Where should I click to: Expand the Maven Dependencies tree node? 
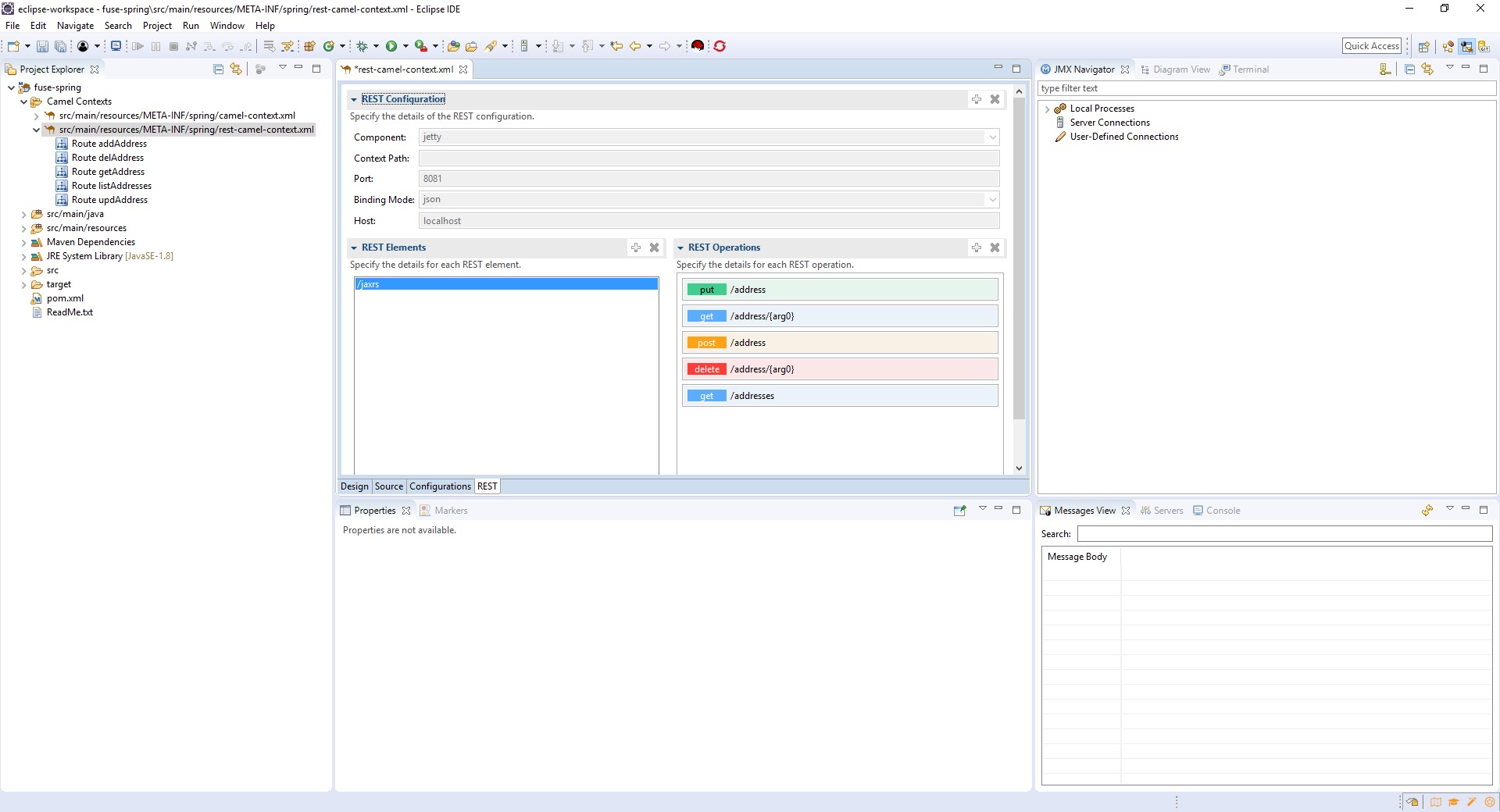point(23,243)
